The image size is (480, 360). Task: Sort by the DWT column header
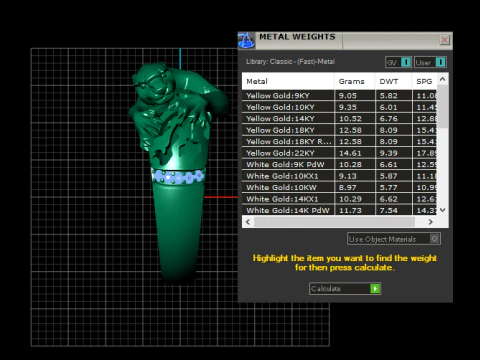click(393, 81)
